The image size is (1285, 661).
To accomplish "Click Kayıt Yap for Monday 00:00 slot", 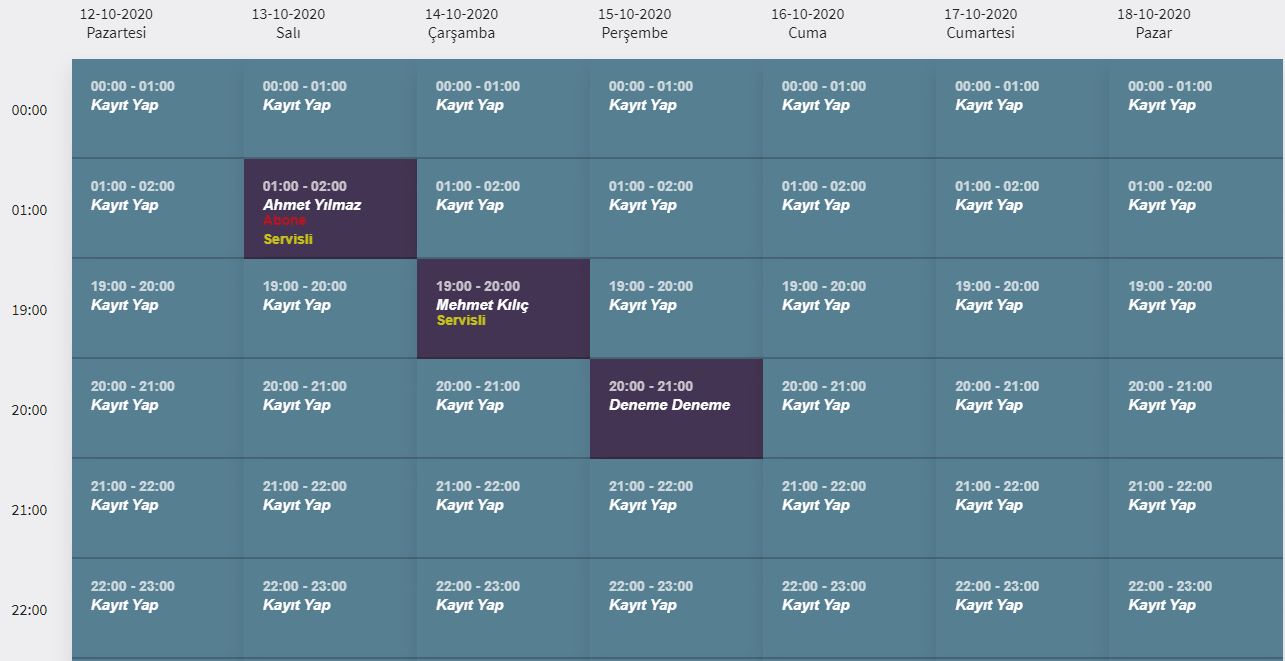I will pos(125,105).
